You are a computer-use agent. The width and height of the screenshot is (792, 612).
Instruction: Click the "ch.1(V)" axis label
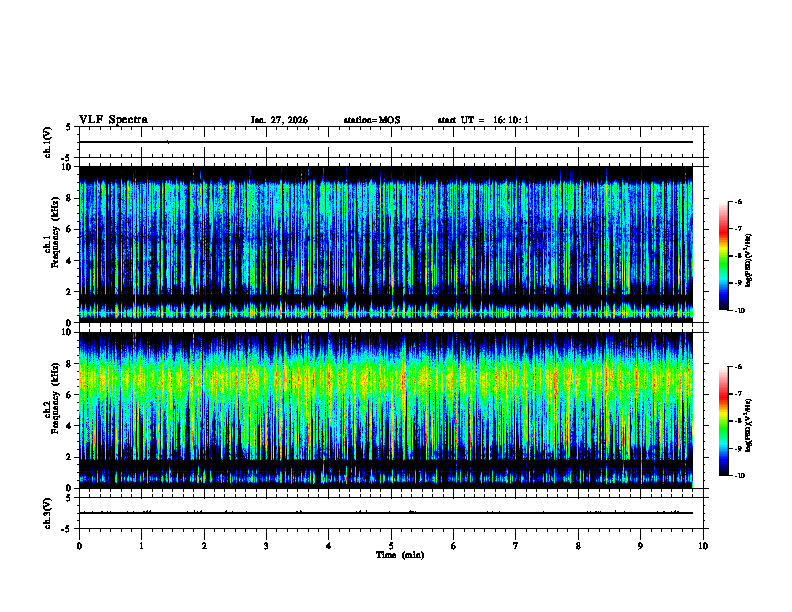[x=48, y=142]
